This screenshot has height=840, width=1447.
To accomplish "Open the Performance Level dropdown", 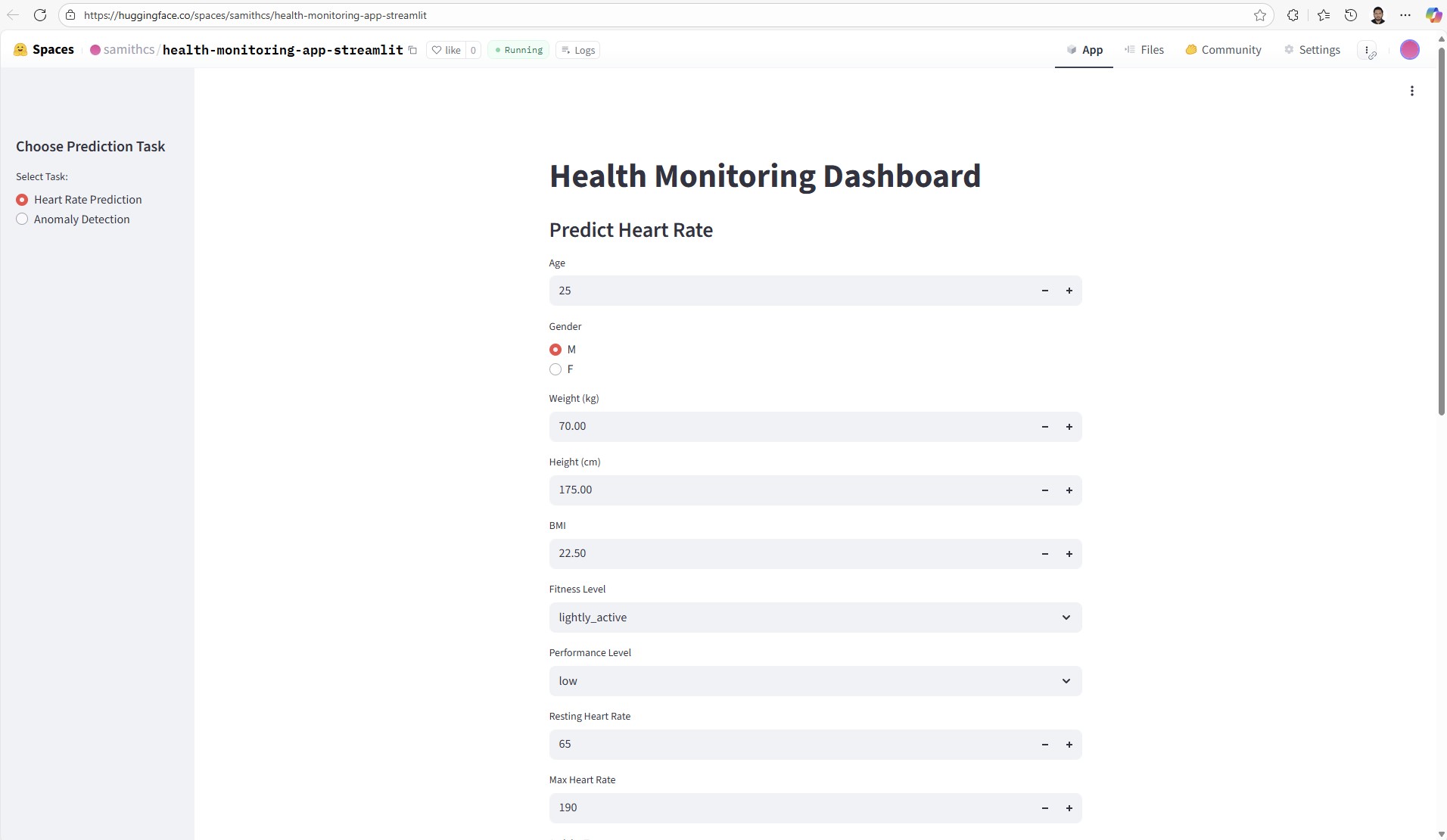I will (x=814, y=681).
